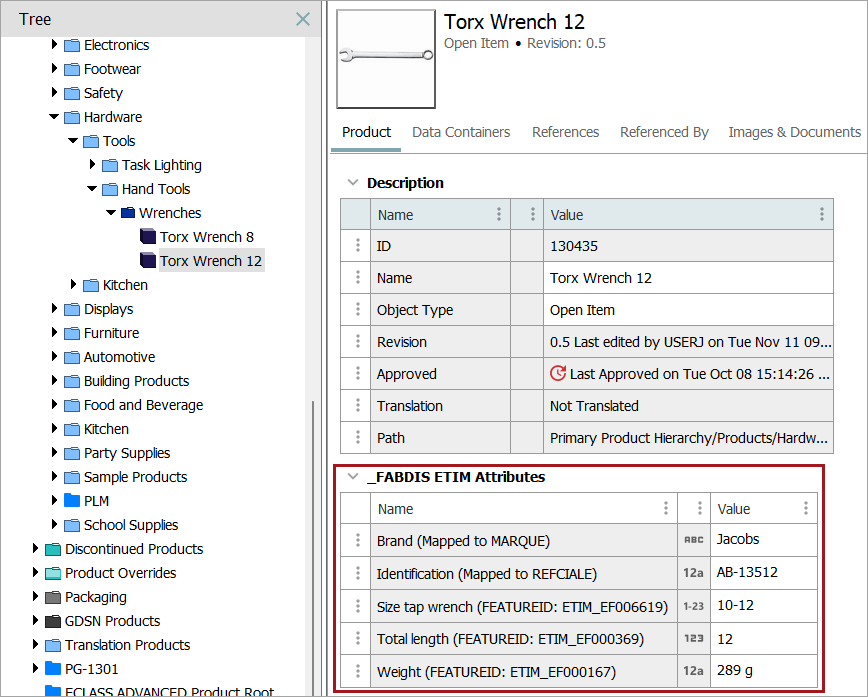
Task: Select the Automotive folder
Action: pyautogui.click(x=119, y=357)
